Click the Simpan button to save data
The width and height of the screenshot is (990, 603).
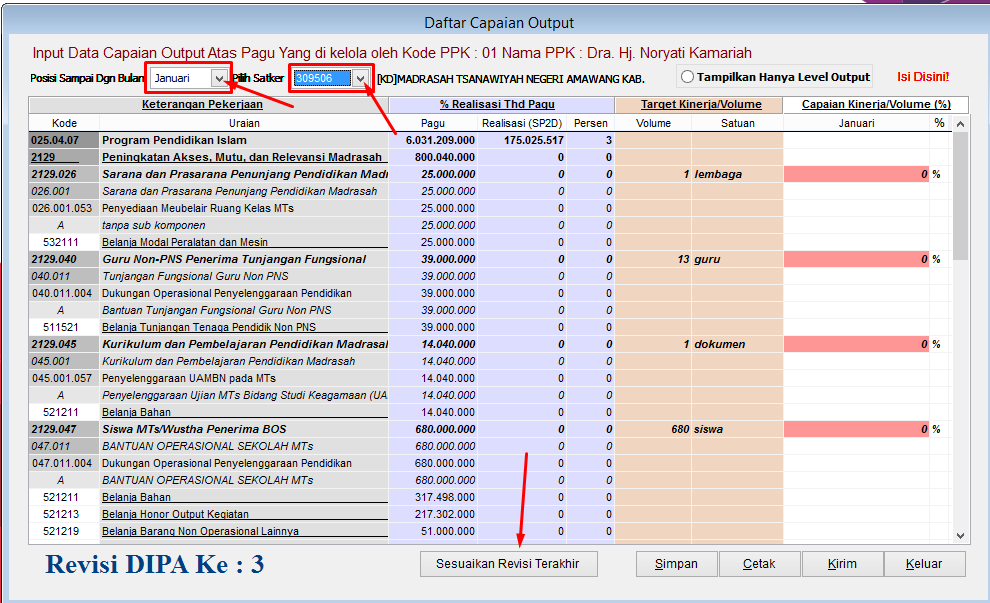[676, 563]
